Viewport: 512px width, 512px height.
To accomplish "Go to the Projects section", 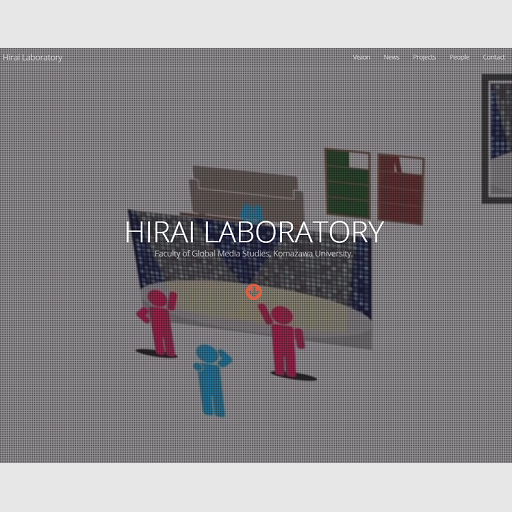I will click(x=424, y=57).
